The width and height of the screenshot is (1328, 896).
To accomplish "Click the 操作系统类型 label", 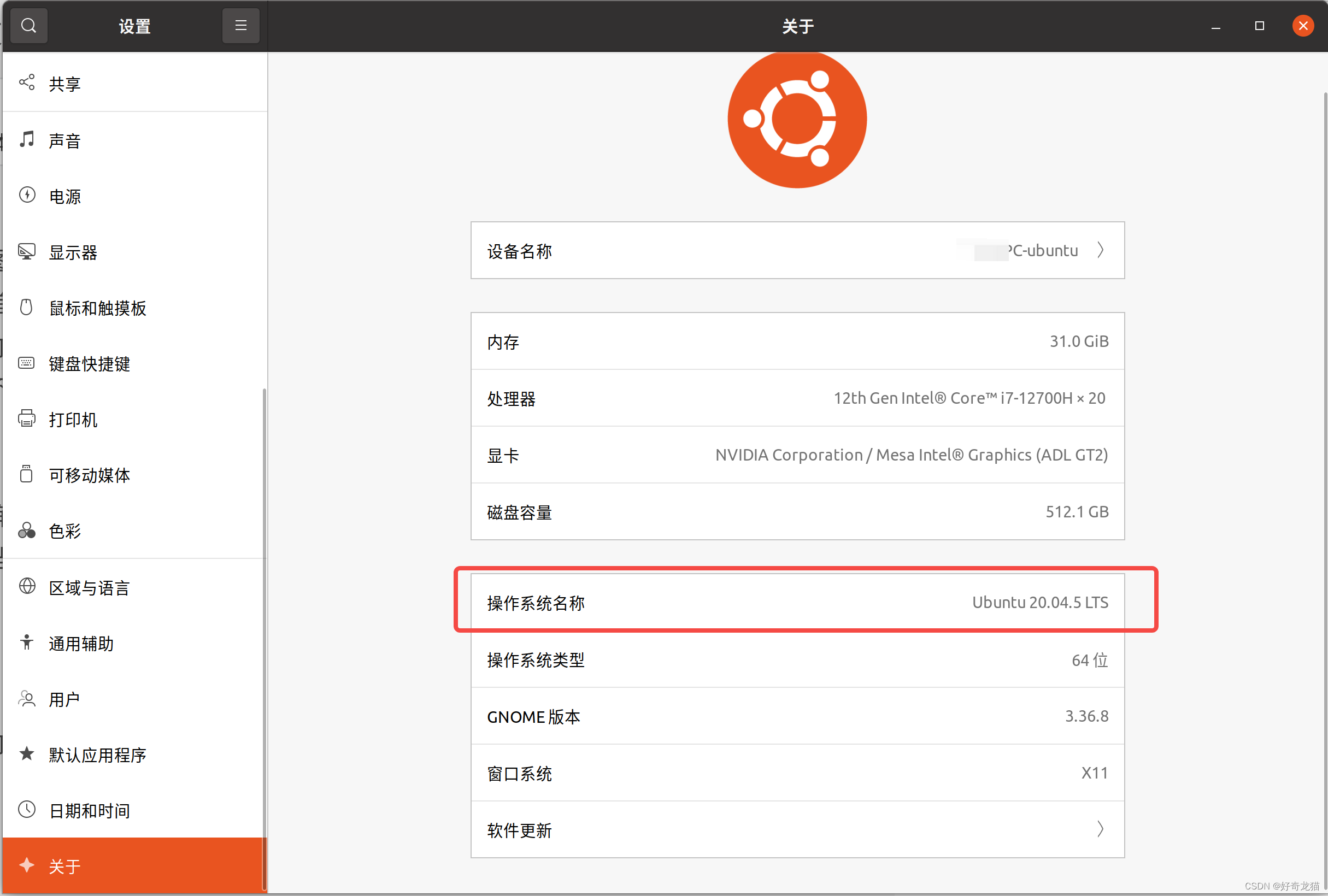I will click(x=536, y=660).
